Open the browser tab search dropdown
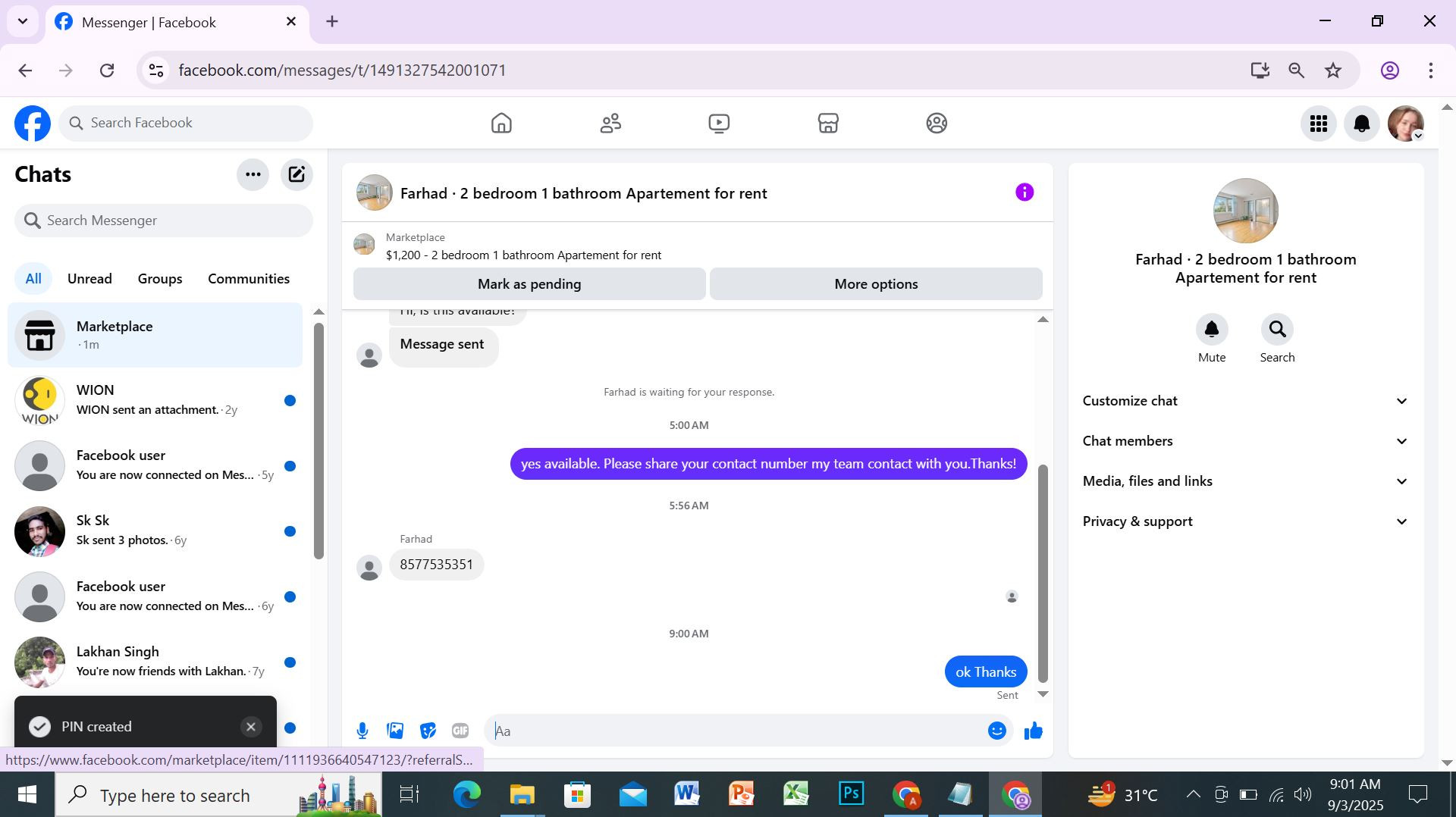The image size is (1456, 817). (x=23, y=21)
